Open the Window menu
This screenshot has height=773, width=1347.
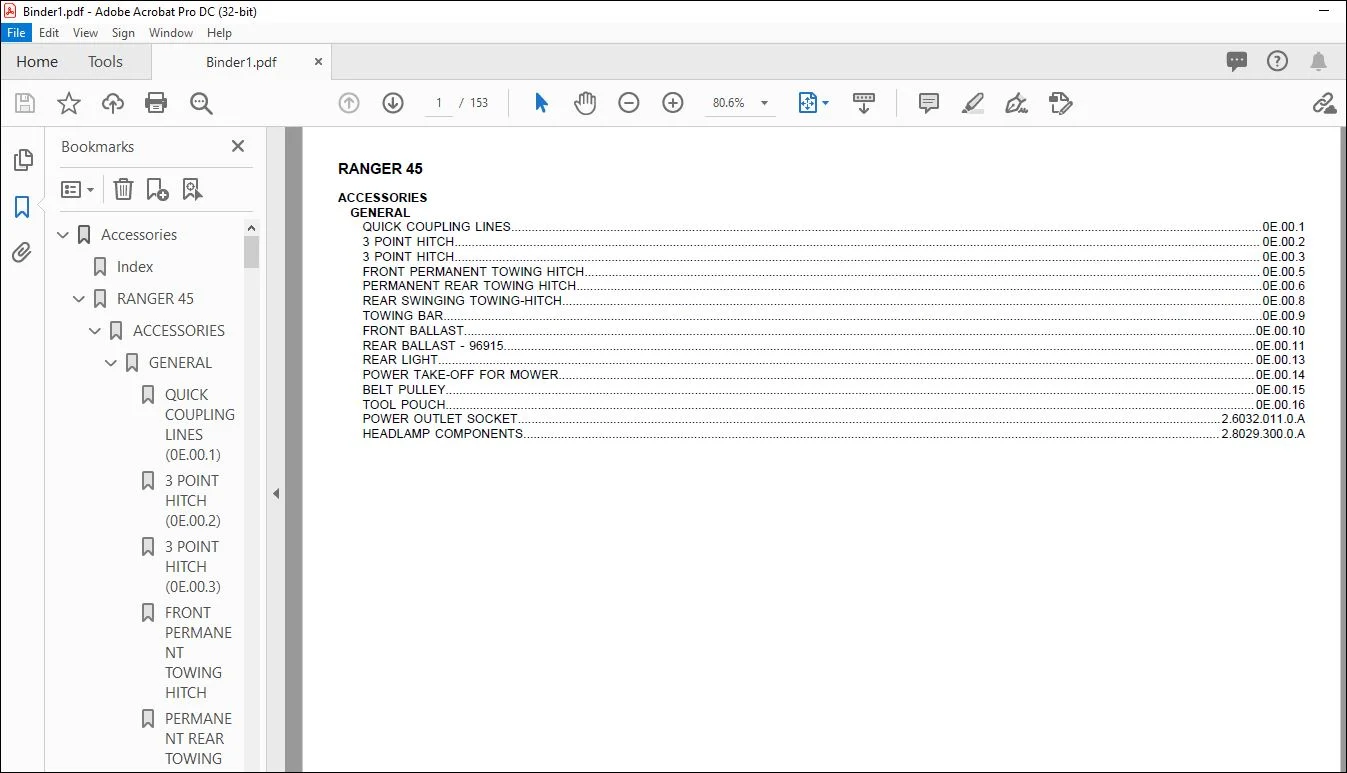click(x=171, y=33)
